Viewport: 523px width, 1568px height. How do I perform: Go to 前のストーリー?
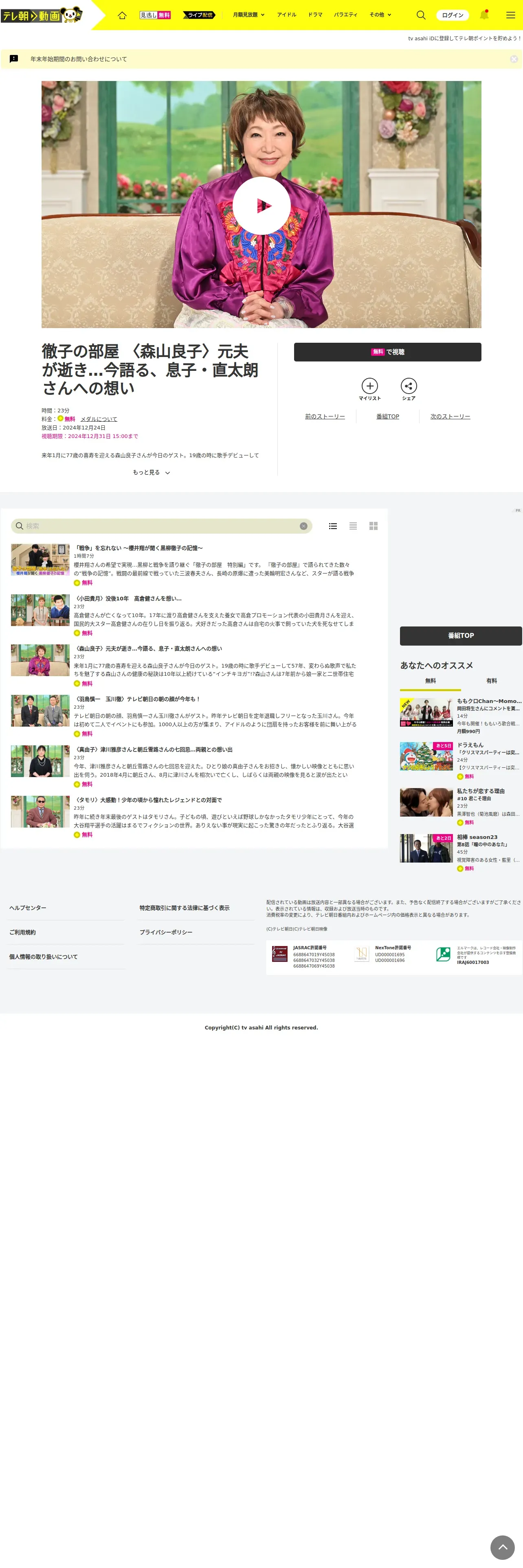pyautogui.click(x=325, y=416)
